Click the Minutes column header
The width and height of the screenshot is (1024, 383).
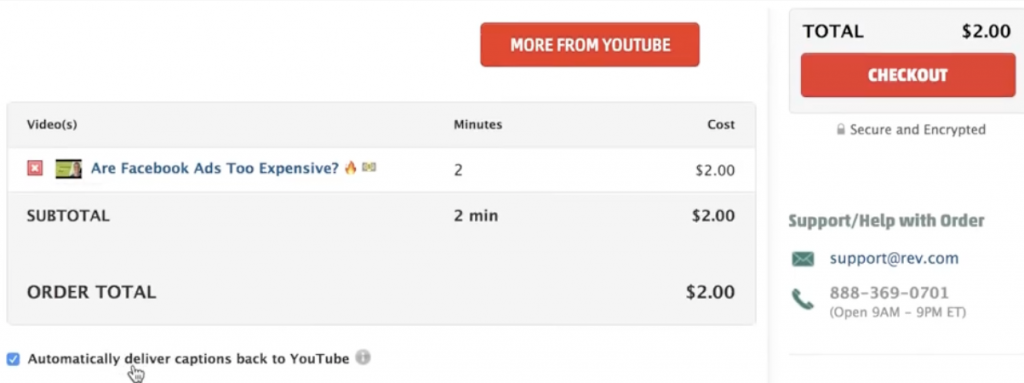click(478, 124)
